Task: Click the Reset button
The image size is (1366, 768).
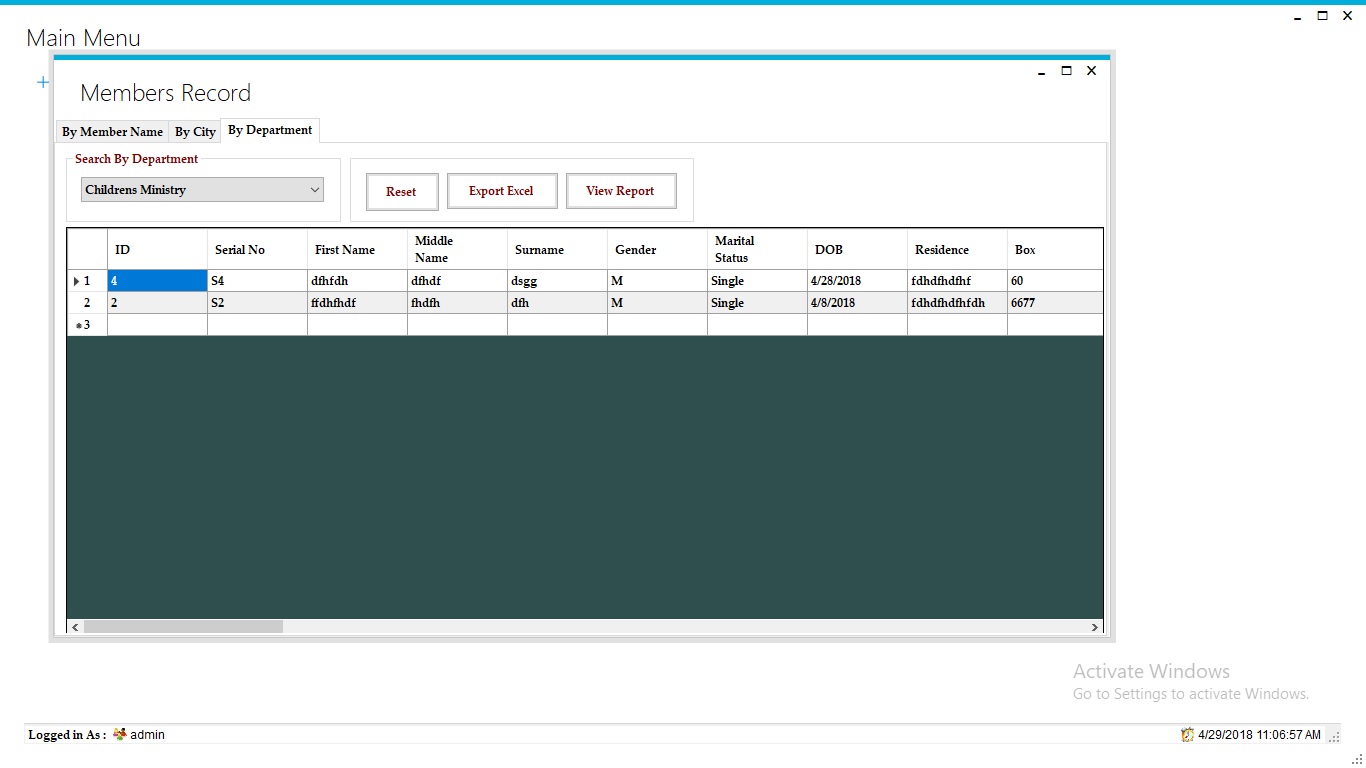Action: pyautogui.click(x=401, y=191)
